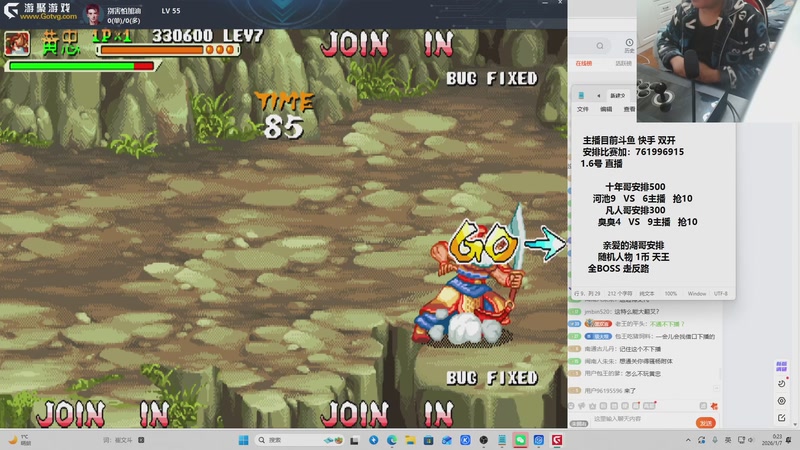Screen dimensions: 800x450
Task: Open the Notepad 查看 menu
Action: tap(629, 109)
